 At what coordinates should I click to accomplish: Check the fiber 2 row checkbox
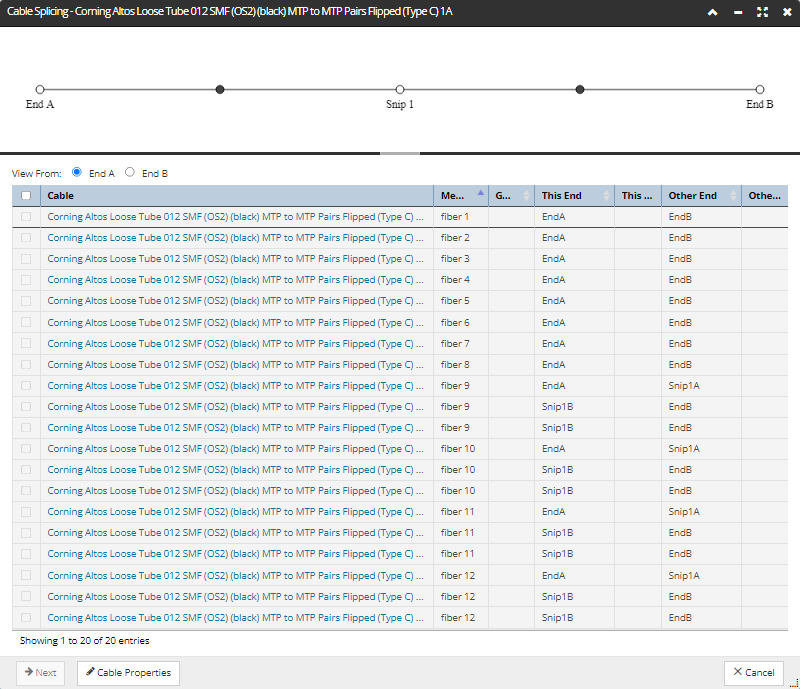pyautogui.click(x=26, y=238)
